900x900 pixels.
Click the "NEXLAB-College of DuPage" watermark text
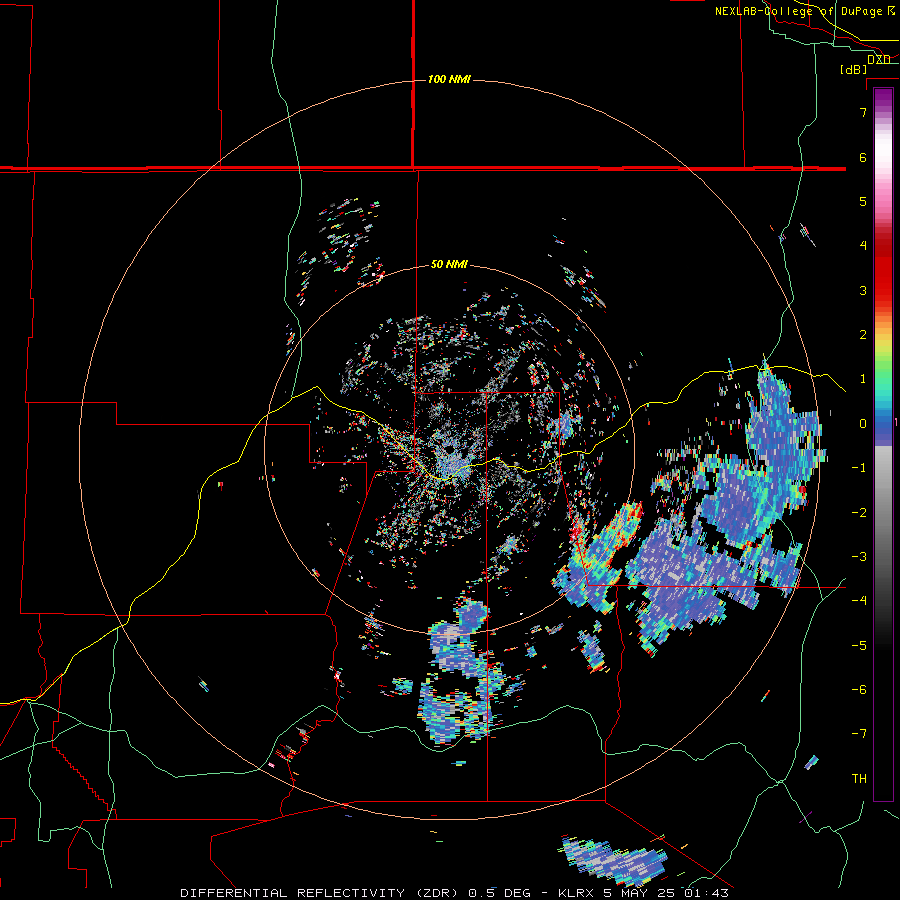[x=798, y=11]
